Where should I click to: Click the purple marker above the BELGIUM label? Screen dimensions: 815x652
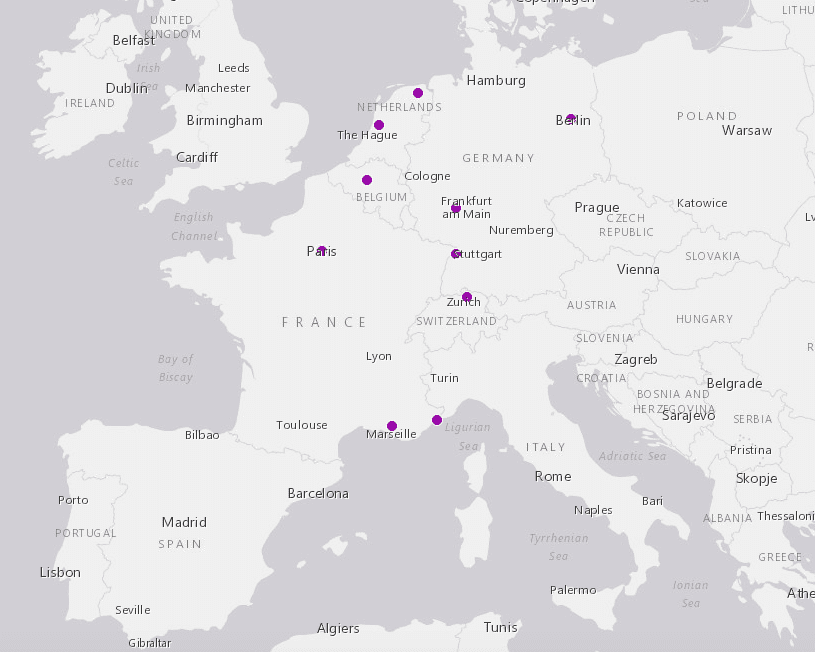(x=367, y=180)
